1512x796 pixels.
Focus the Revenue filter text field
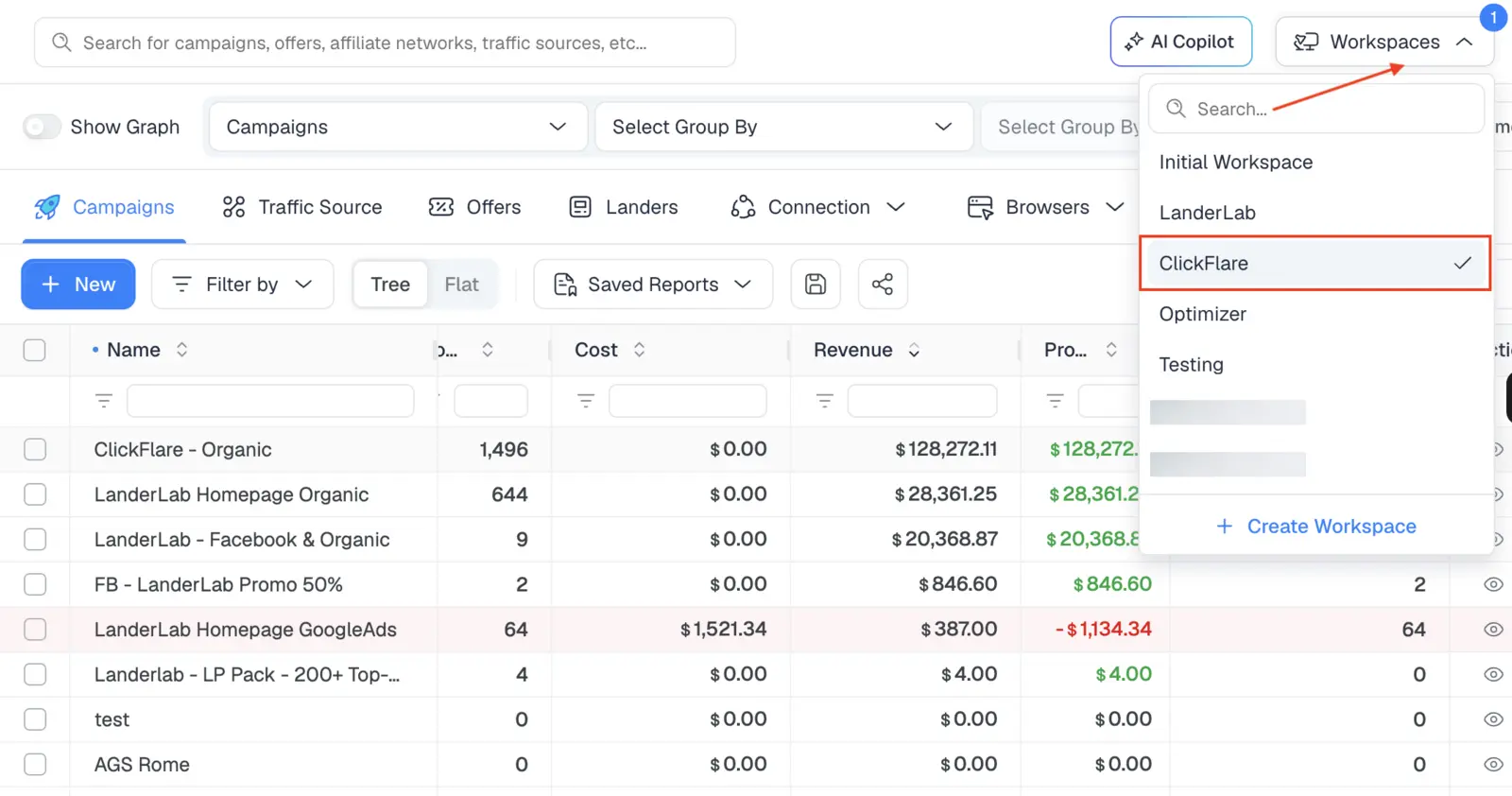point(922,401)
